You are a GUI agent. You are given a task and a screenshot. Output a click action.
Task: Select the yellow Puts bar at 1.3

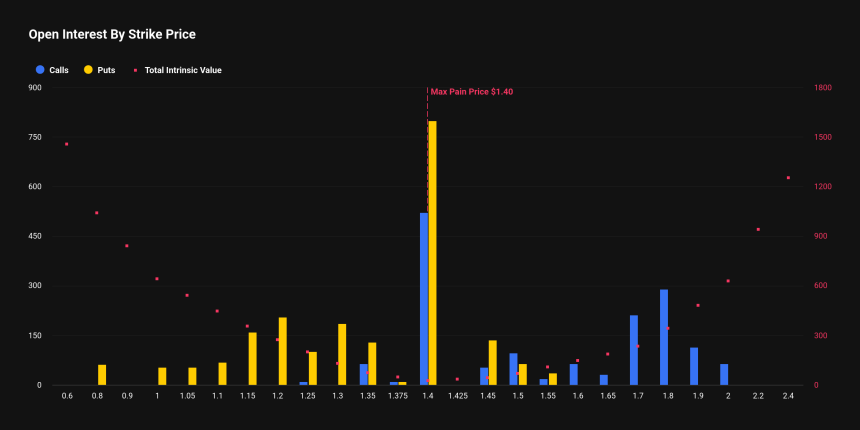342,354
